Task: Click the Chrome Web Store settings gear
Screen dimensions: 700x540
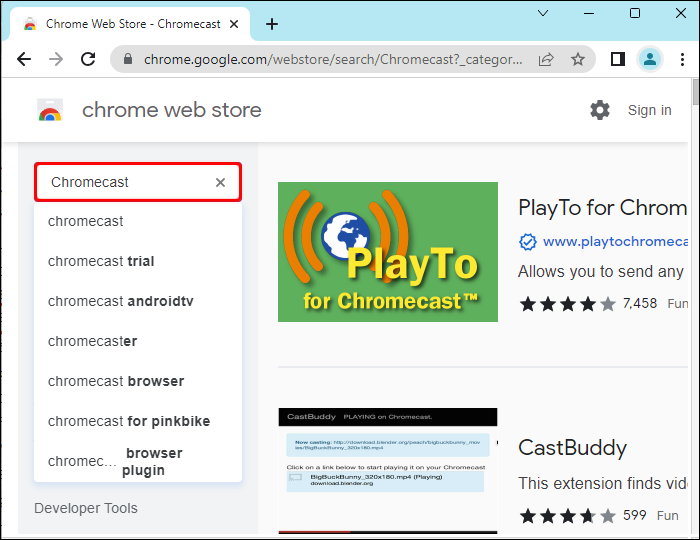Action: (600, 110)
